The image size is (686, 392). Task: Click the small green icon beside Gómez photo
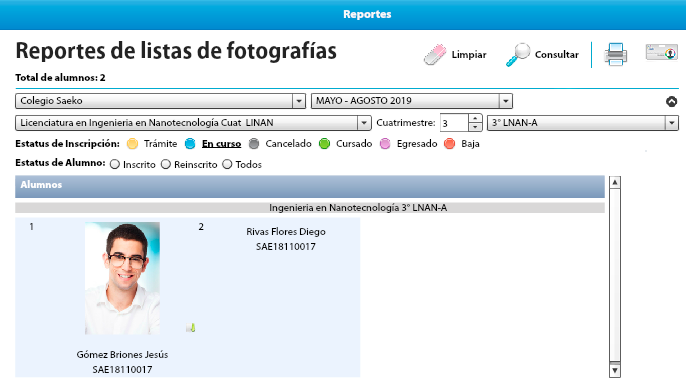(191, 327)
